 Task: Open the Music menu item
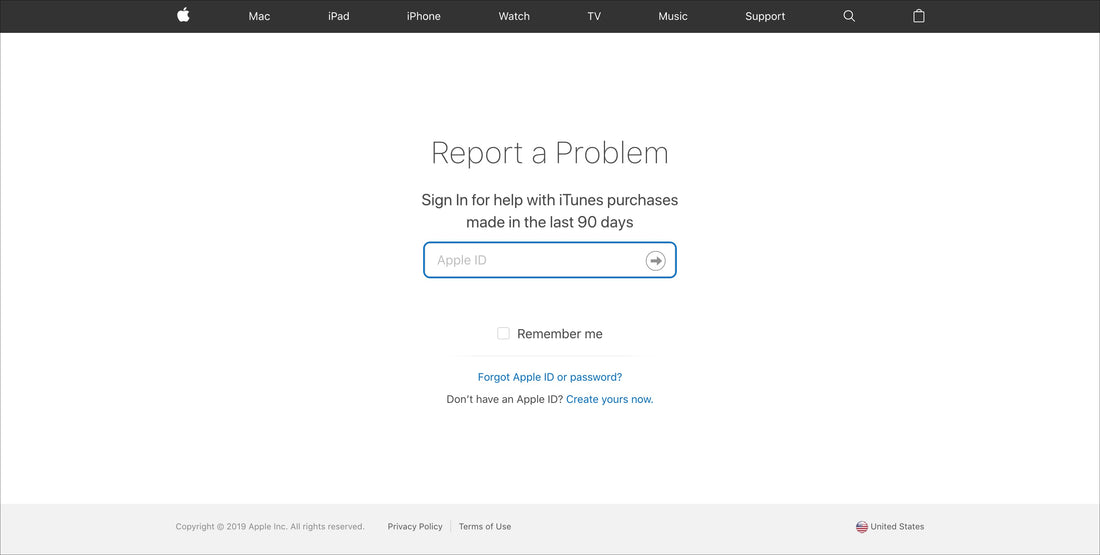click(x=673, y=16)
